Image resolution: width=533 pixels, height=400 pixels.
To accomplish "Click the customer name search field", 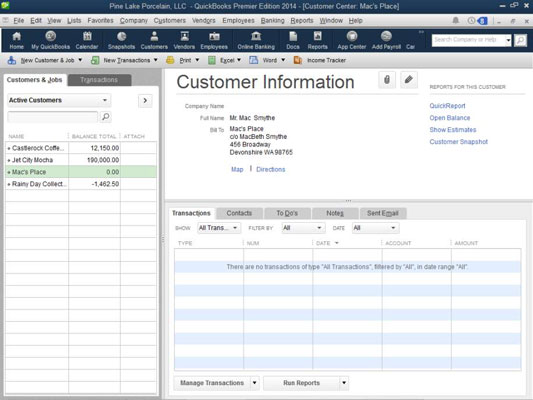I will (52, 117).
